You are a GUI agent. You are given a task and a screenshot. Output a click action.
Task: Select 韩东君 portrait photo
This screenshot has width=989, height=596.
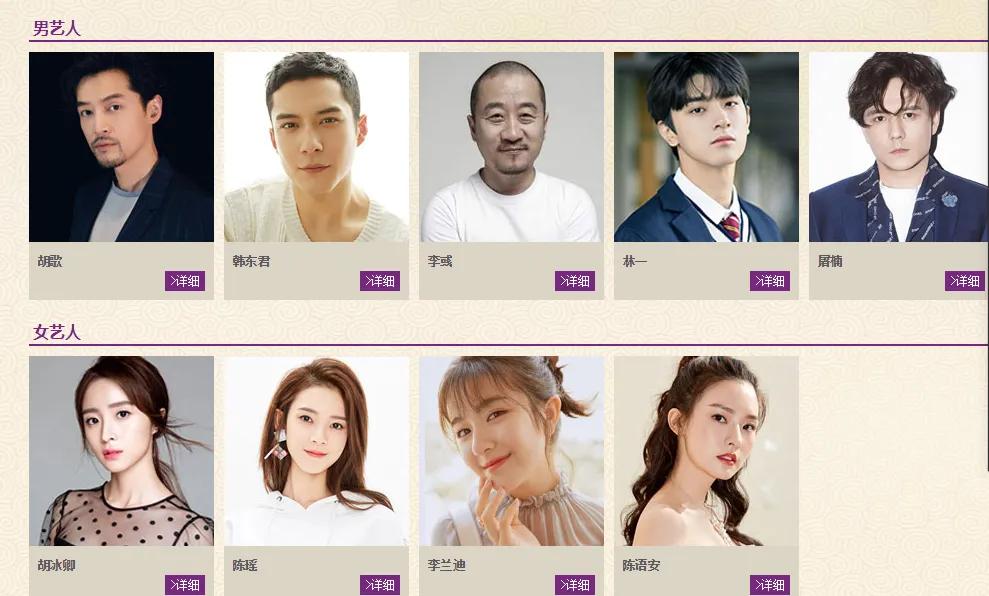point(316,147)
